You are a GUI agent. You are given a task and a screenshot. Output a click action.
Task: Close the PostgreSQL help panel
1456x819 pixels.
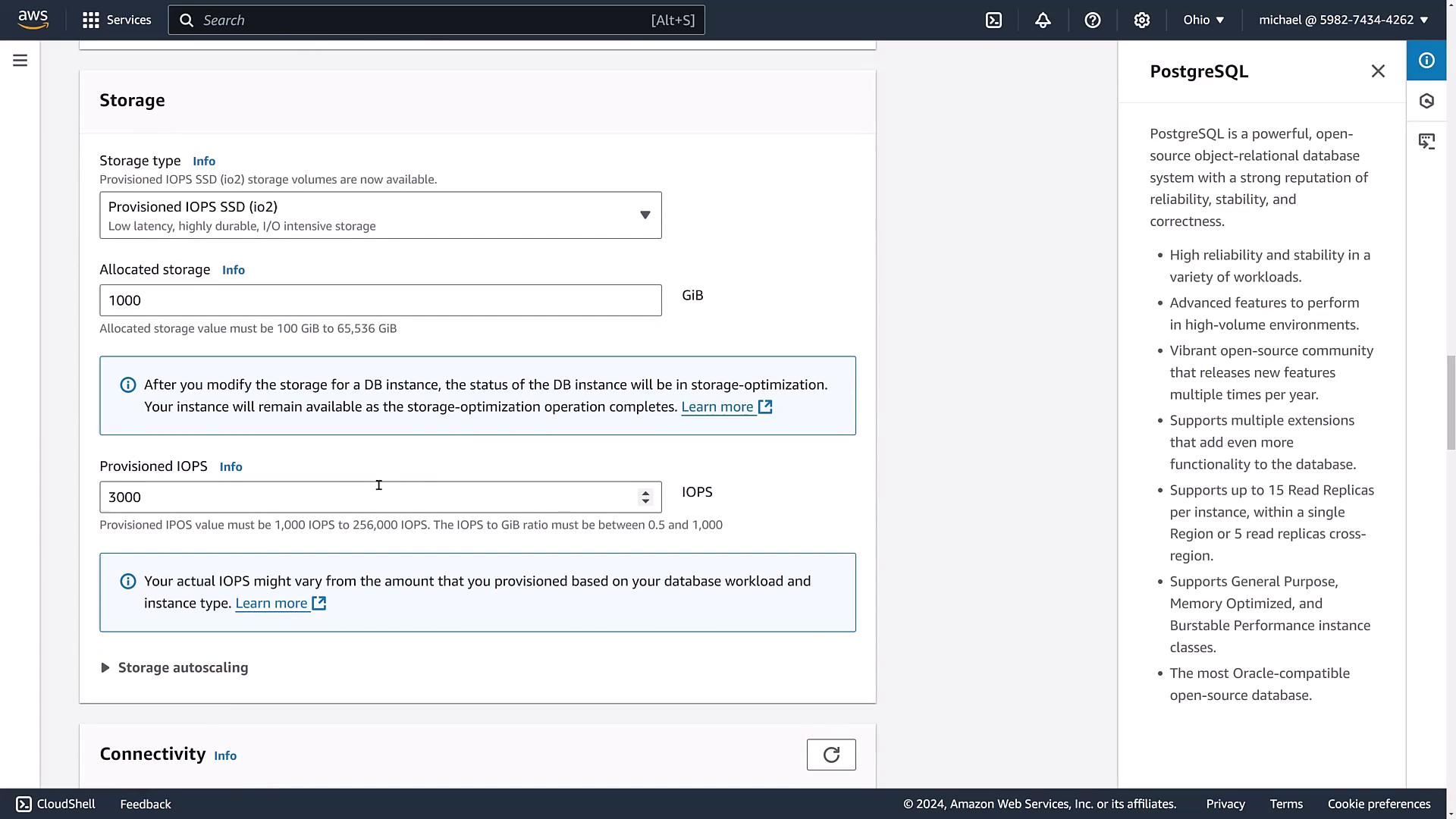tap(1378, 71)
